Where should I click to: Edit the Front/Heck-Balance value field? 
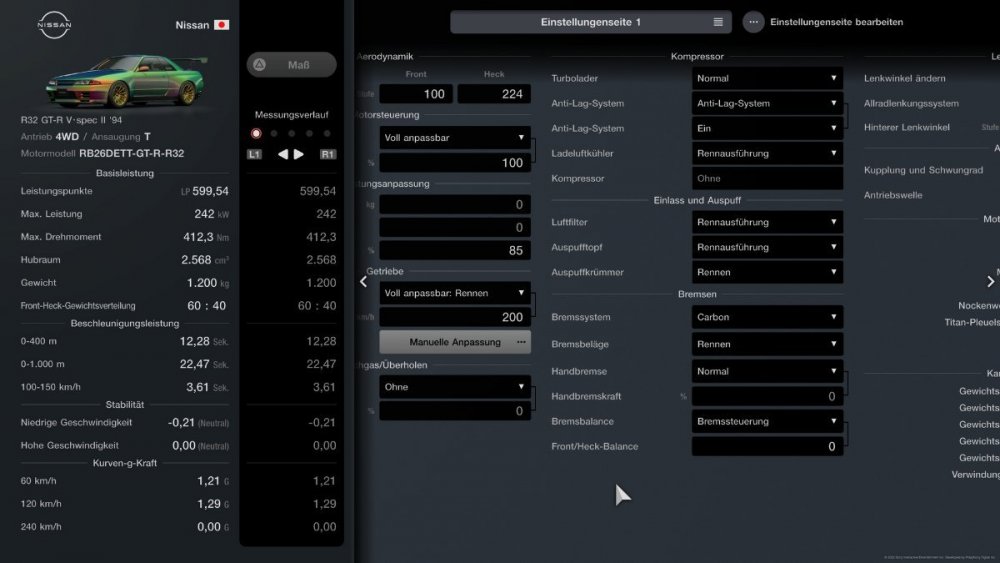click(767, 446)
